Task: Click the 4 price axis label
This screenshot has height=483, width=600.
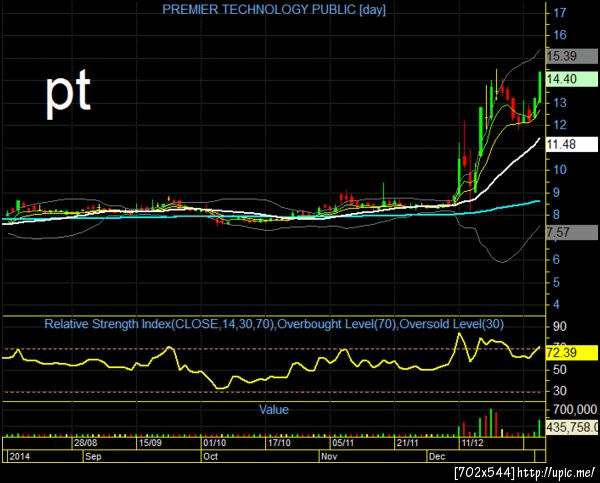Action: [x=556, y=305]
